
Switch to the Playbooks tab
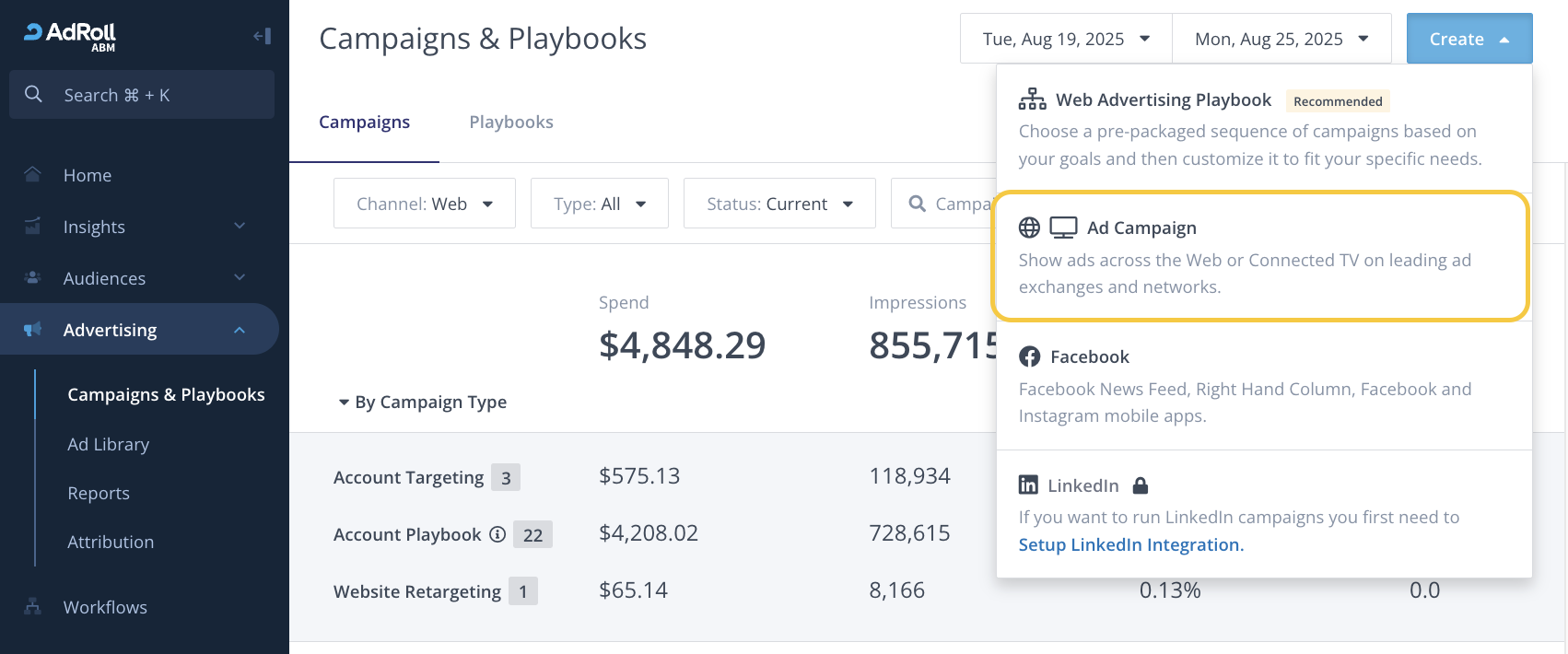click(x=511, y=123)
